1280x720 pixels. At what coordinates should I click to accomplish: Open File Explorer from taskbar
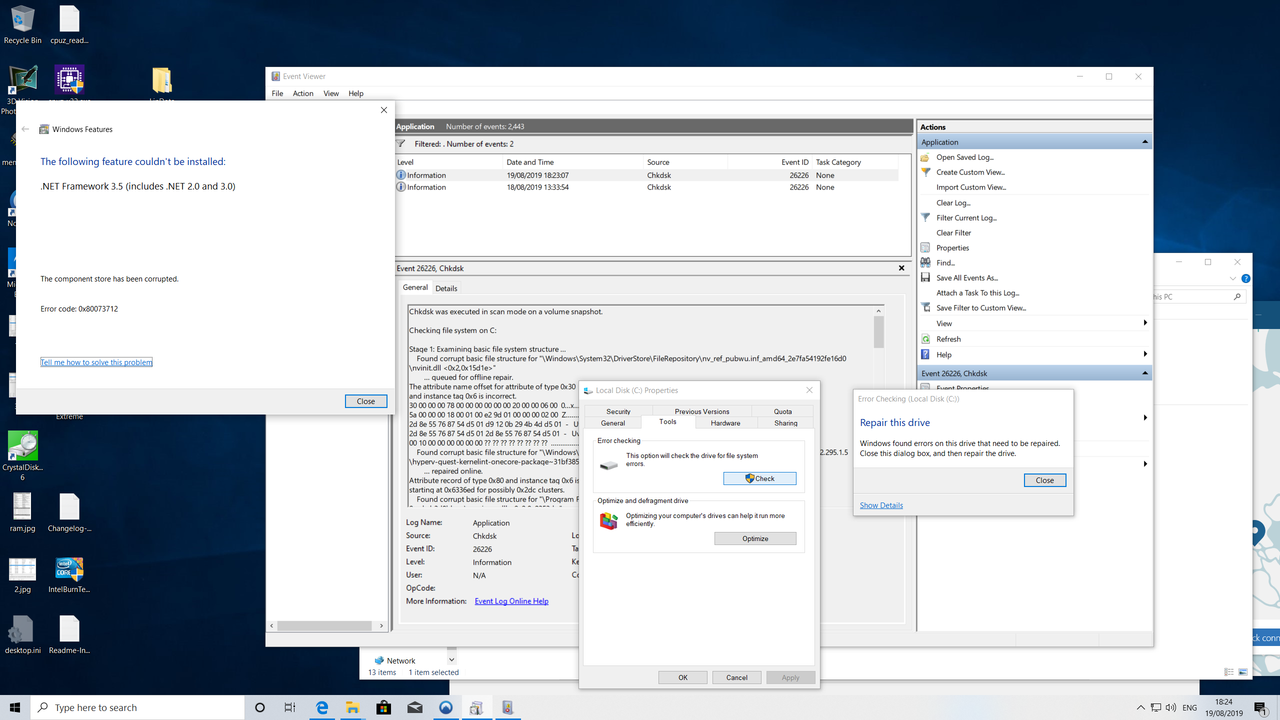[x=353, y=707]
